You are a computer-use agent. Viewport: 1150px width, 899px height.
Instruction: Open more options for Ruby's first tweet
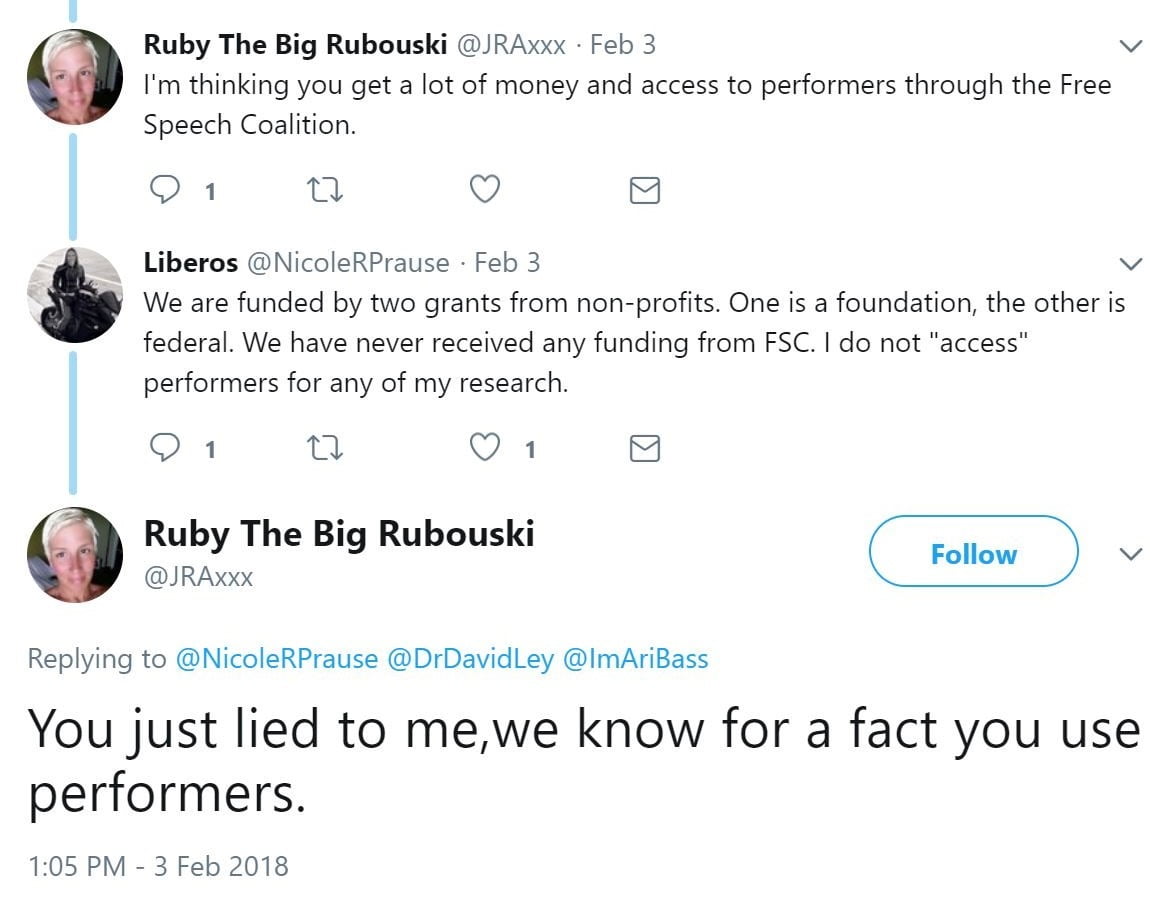pyautogui.click(x=1130, y=46)
